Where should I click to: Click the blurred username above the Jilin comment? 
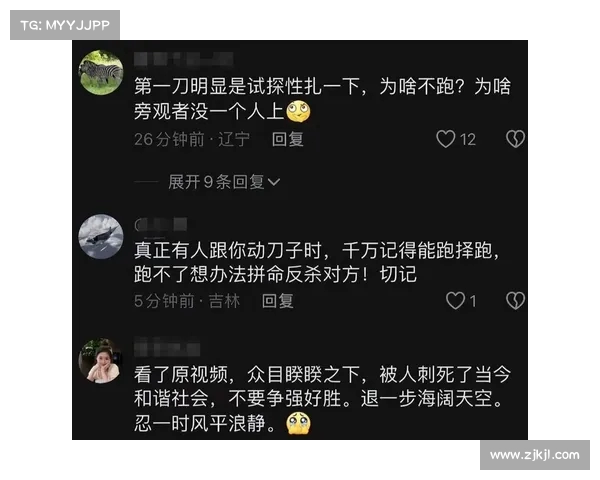point(161,224)
